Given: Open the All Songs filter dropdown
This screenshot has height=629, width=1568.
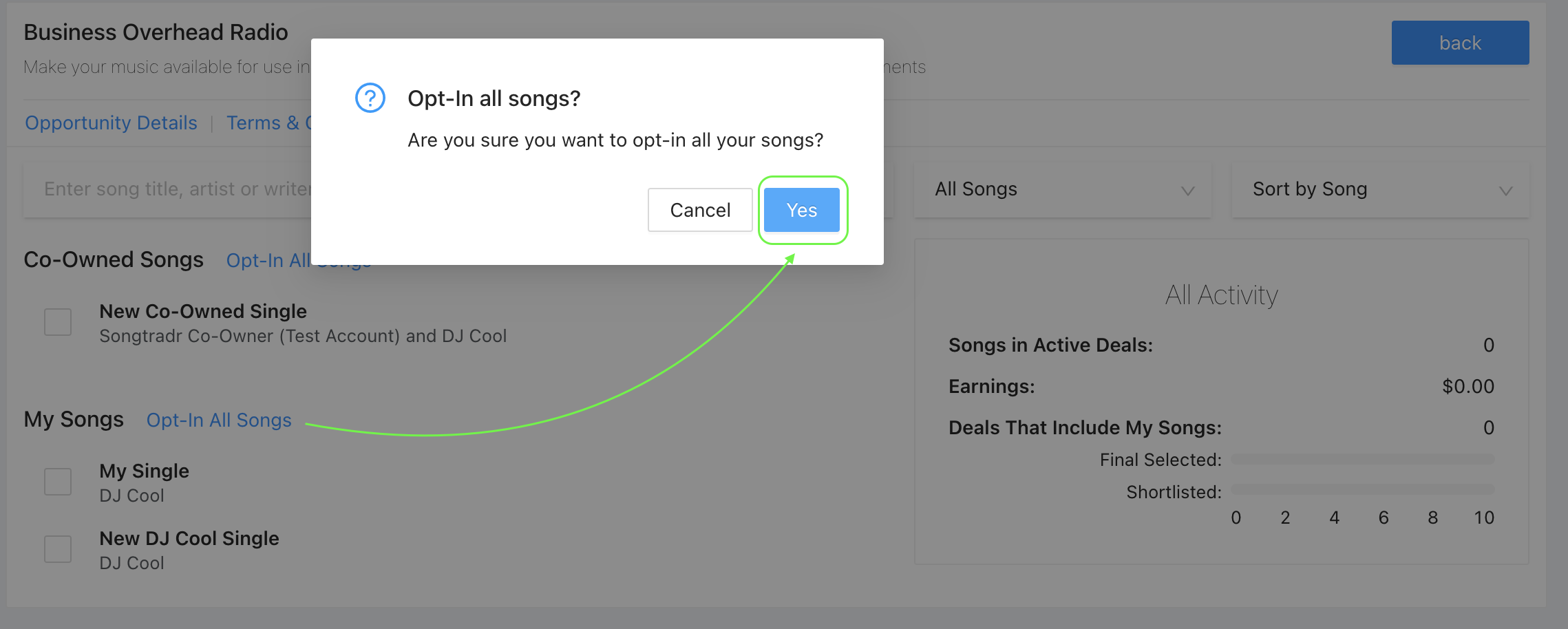Looking at the screenshot, I should [x=1062, y=190].
